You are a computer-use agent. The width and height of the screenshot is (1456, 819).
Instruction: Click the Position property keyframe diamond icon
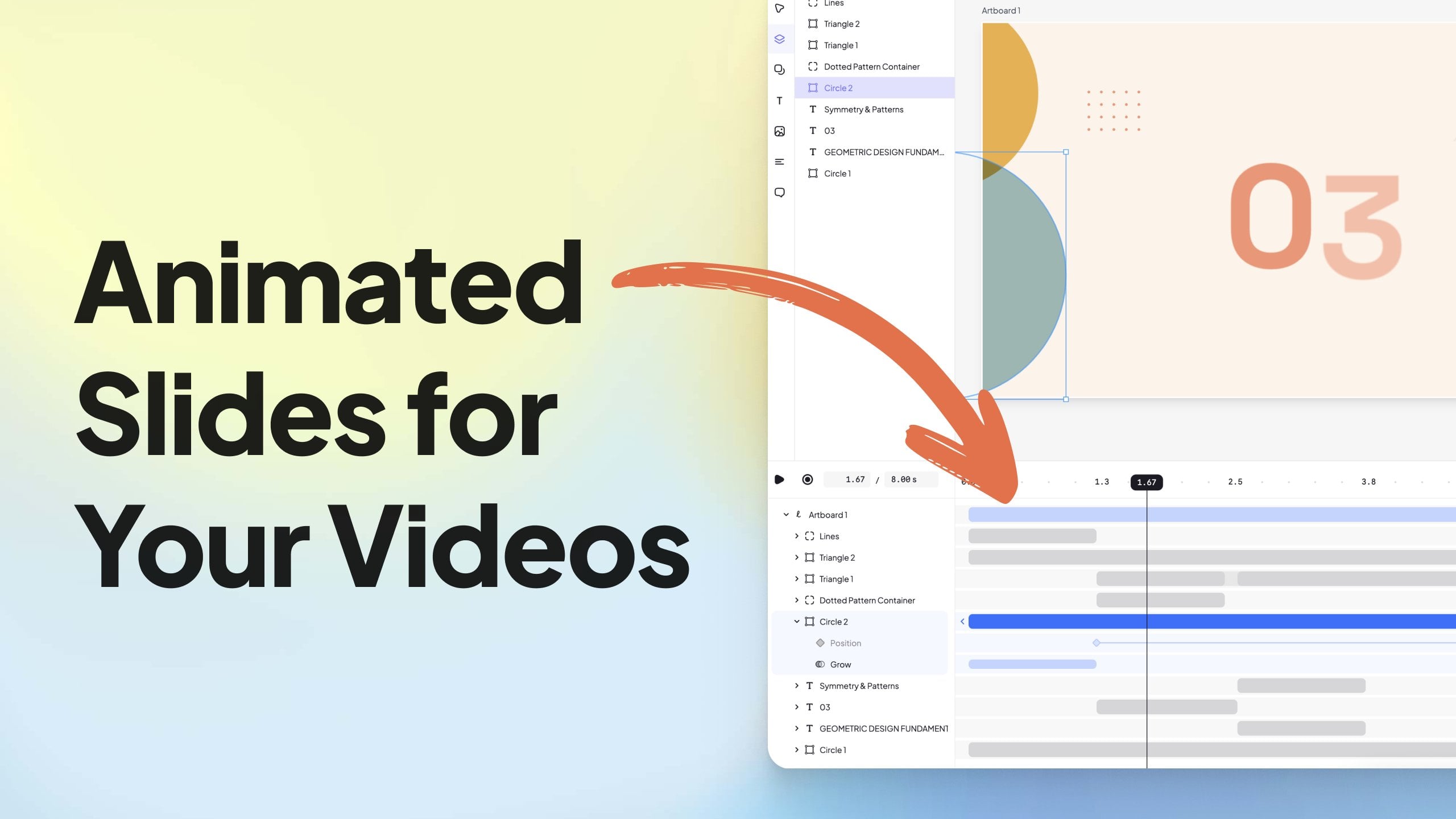click(820, 643)
